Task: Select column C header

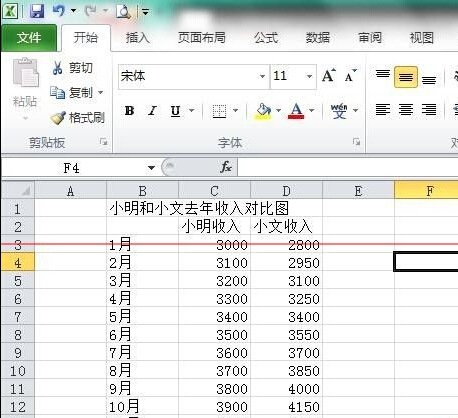Action: click(214, 191)
